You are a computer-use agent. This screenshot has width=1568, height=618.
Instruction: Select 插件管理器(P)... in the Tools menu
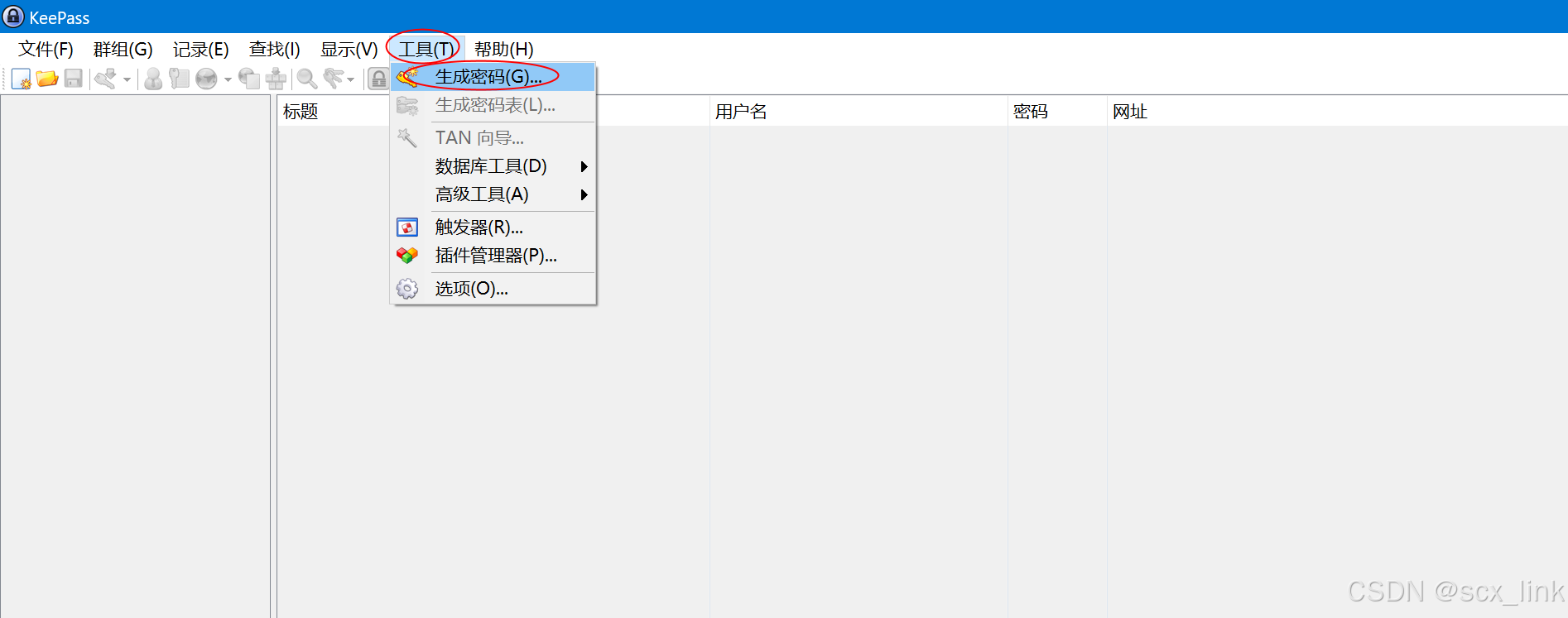(x=493, y=256)
